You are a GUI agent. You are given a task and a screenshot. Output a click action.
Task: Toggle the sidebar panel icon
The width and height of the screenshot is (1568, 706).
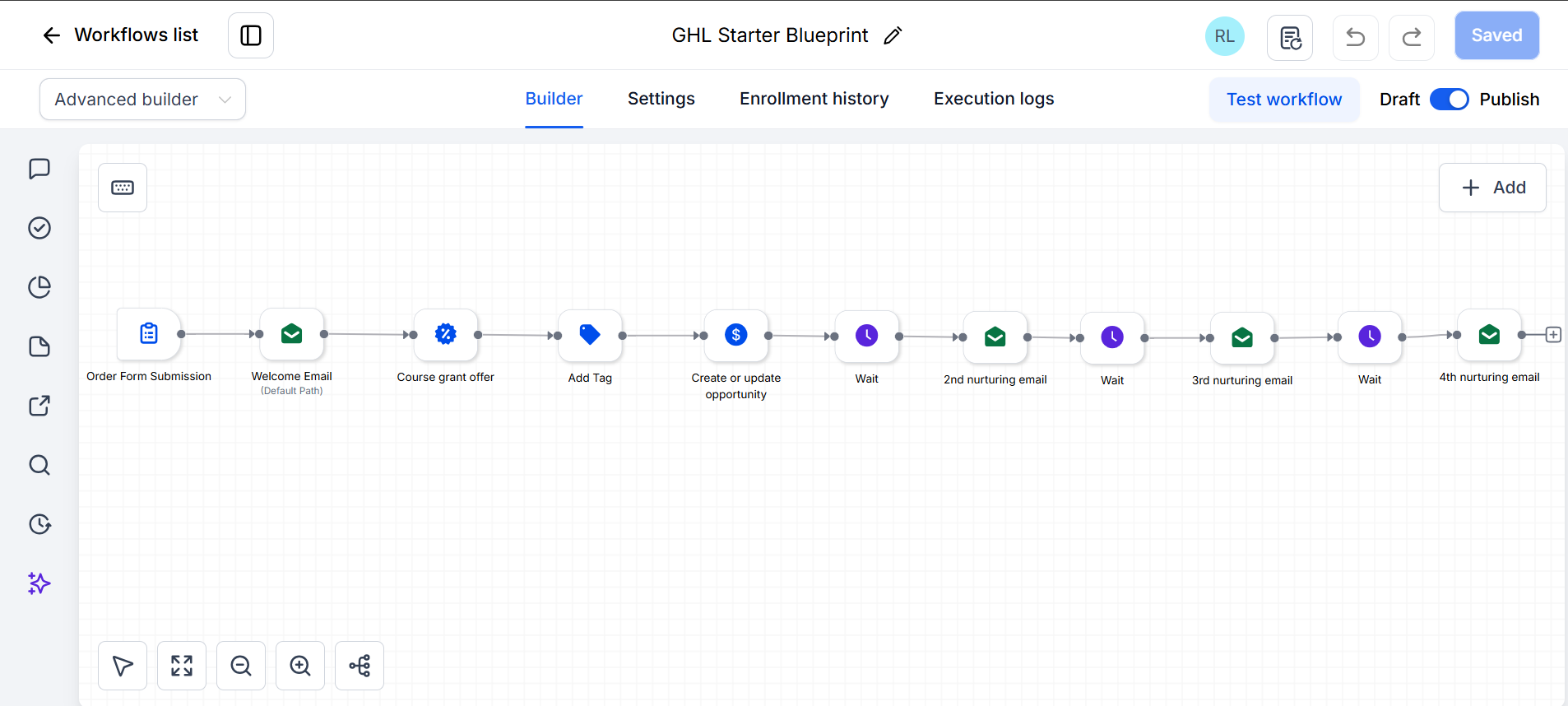click(251, 35)
